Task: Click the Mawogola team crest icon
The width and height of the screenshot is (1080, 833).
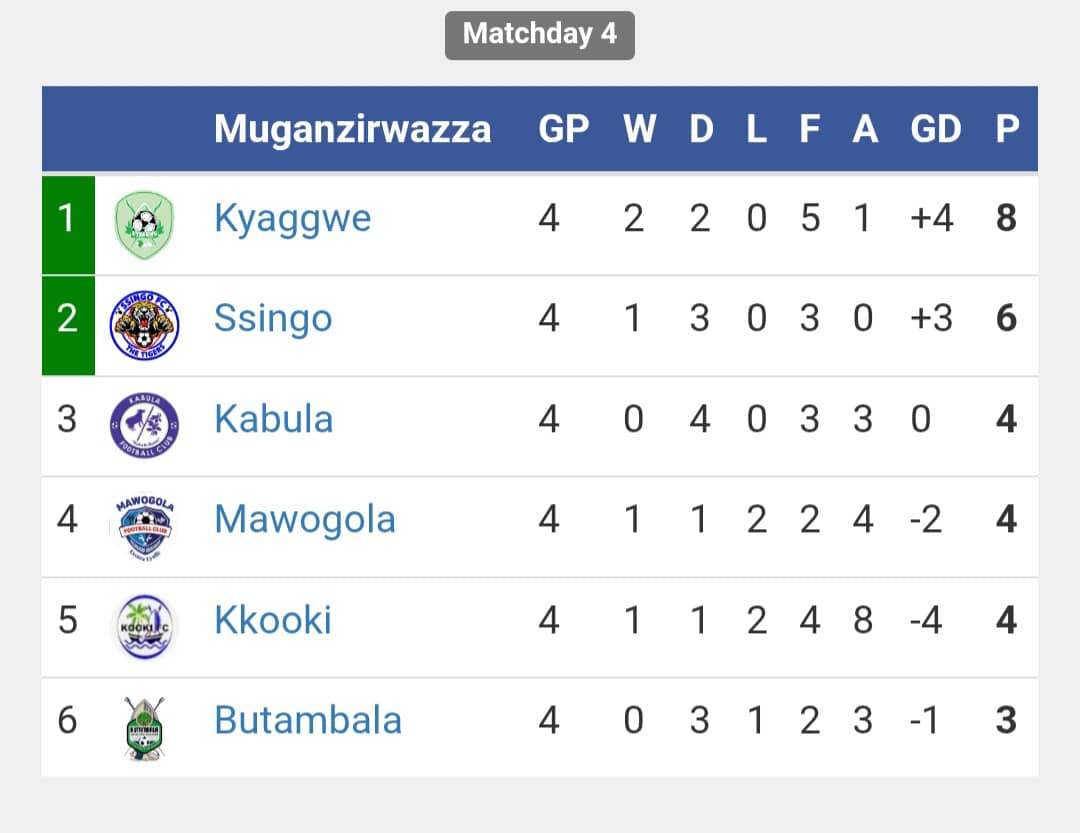Action: point(144,526)
